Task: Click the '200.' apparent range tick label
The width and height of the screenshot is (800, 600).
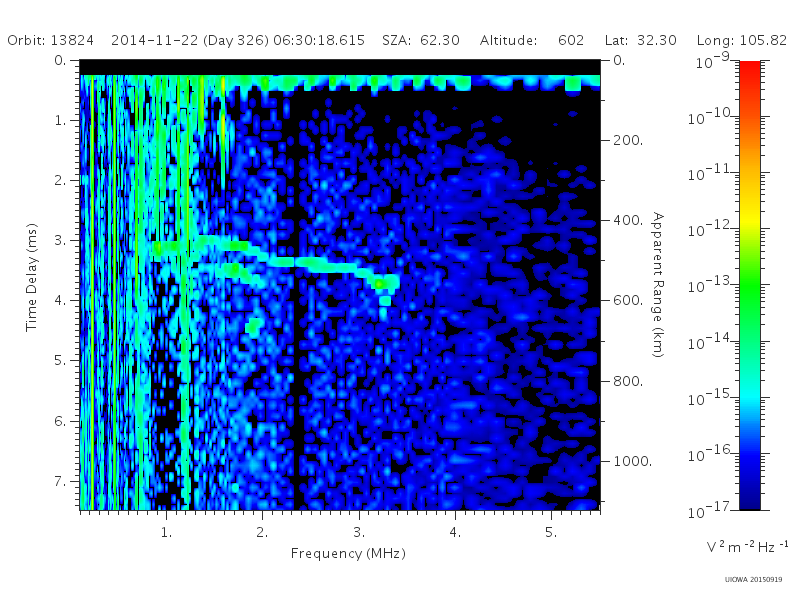Action: (x=628, y=140)
